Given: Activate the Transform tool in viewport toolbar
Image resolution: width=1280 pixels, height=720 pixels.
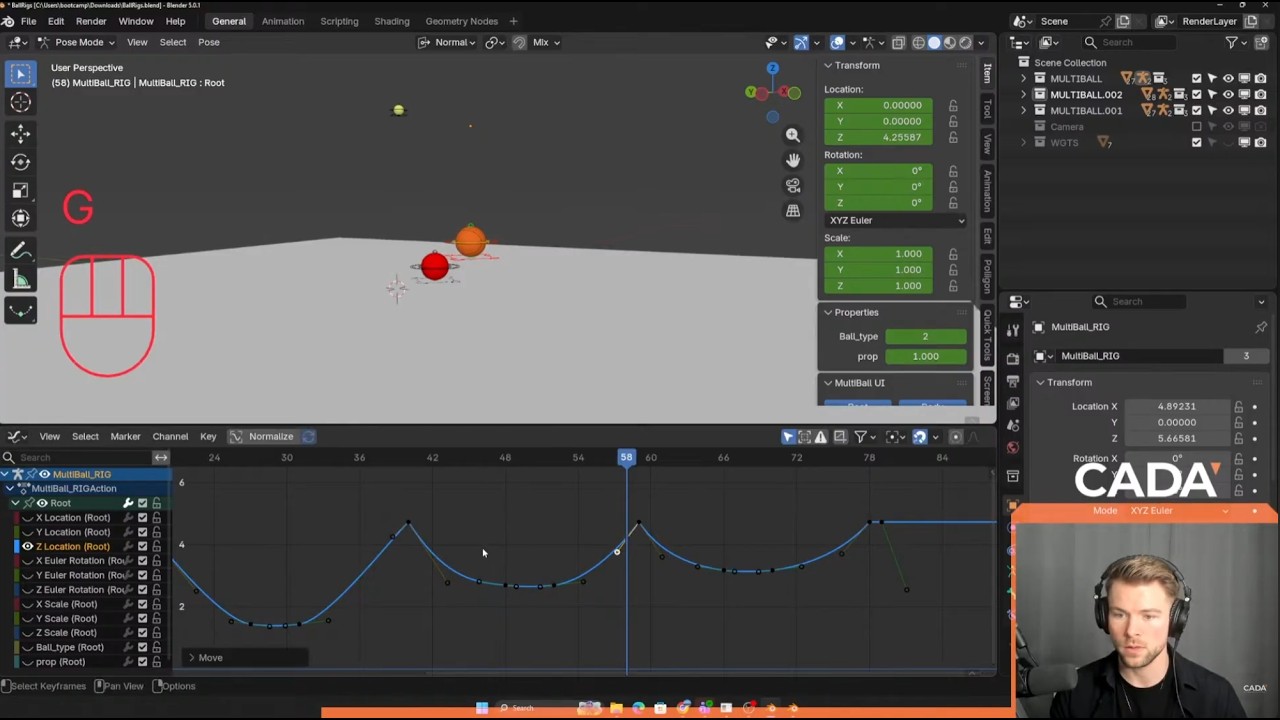Looking at the screenshot, I should tap(21, 218).
